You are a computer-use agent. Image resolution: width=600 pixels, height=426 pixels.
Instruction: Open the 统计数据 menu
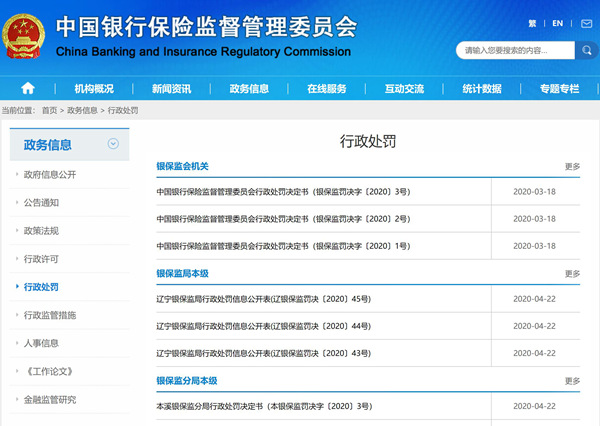point(482,89)
